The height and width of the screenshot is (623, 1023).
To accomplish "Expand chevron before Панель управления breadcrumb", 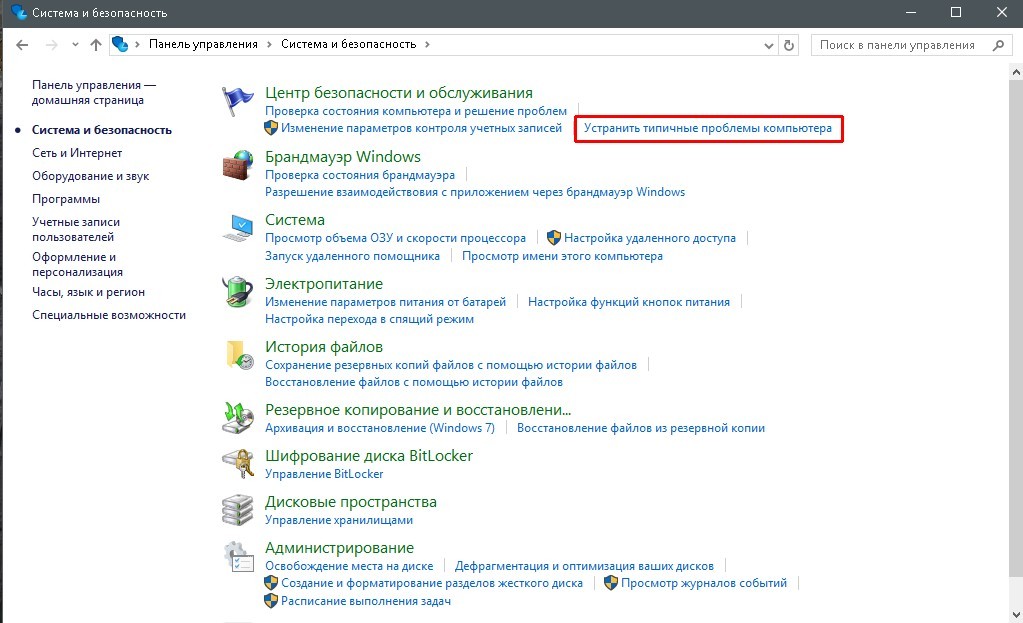I will [x=138, y=44].
